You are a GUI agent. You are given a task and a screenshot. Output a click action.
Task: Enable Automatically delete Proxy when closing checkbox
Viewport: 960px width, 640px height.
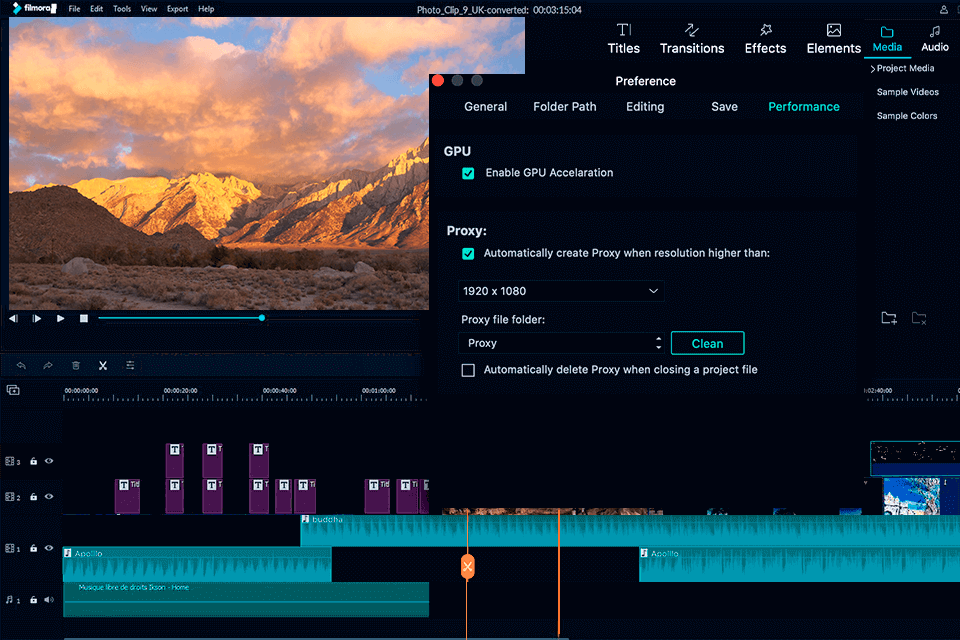(468, 370)
